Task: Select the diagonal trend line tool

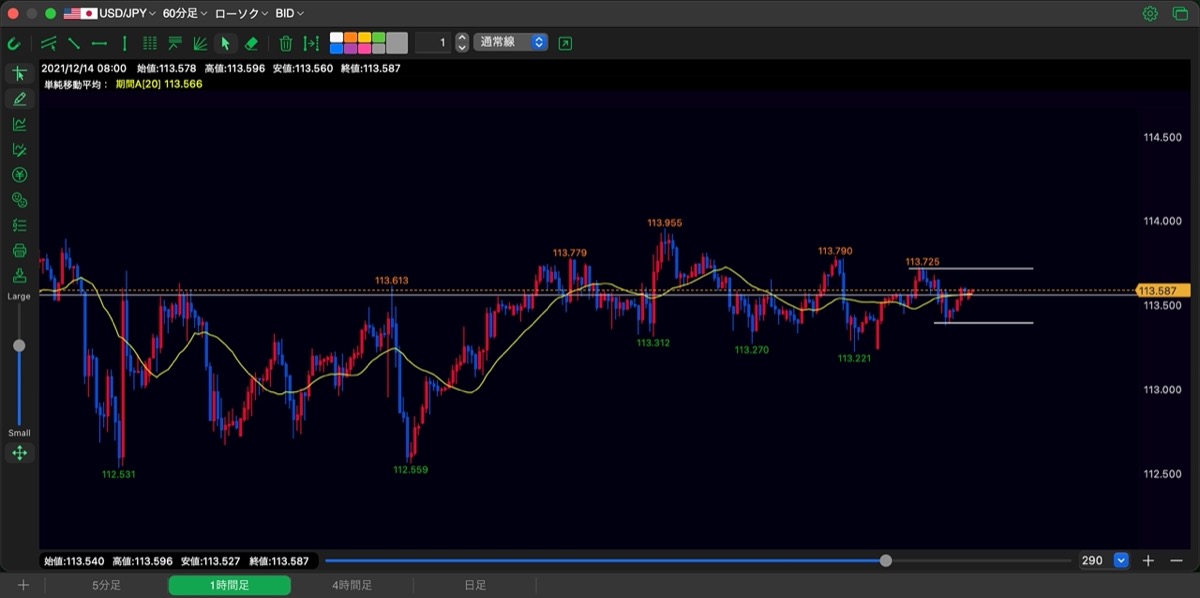Action: pos(73,43)
